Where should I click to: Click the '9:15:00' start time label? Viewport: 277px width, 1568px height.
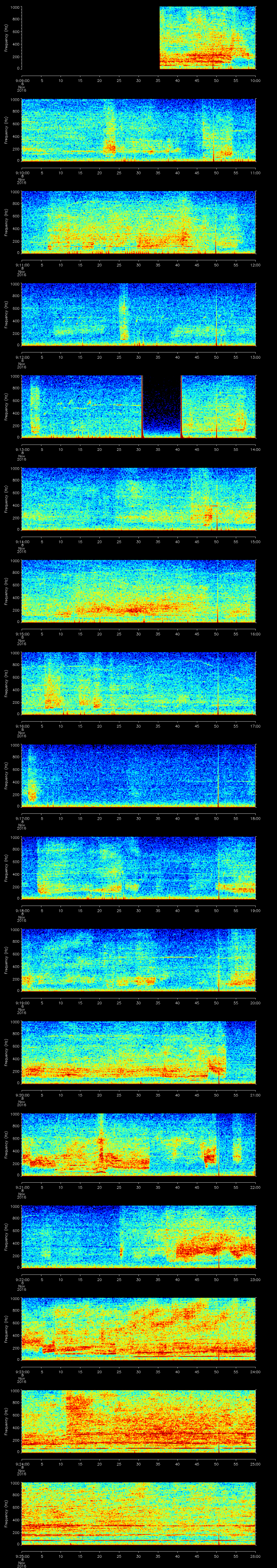click(22, 634)
